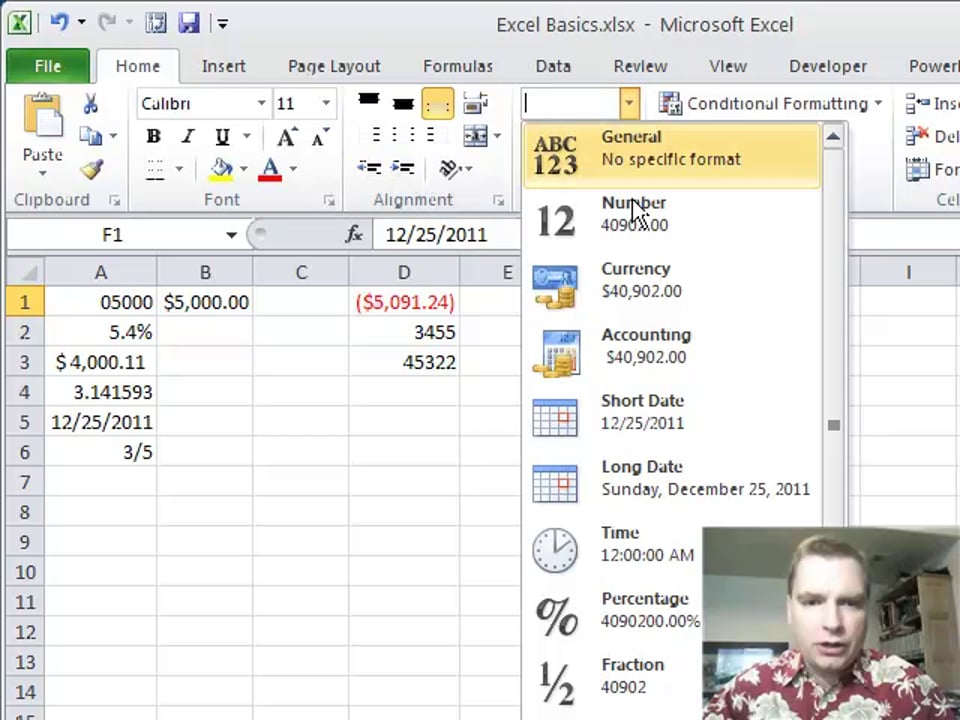Select column B header

(205, 272)
